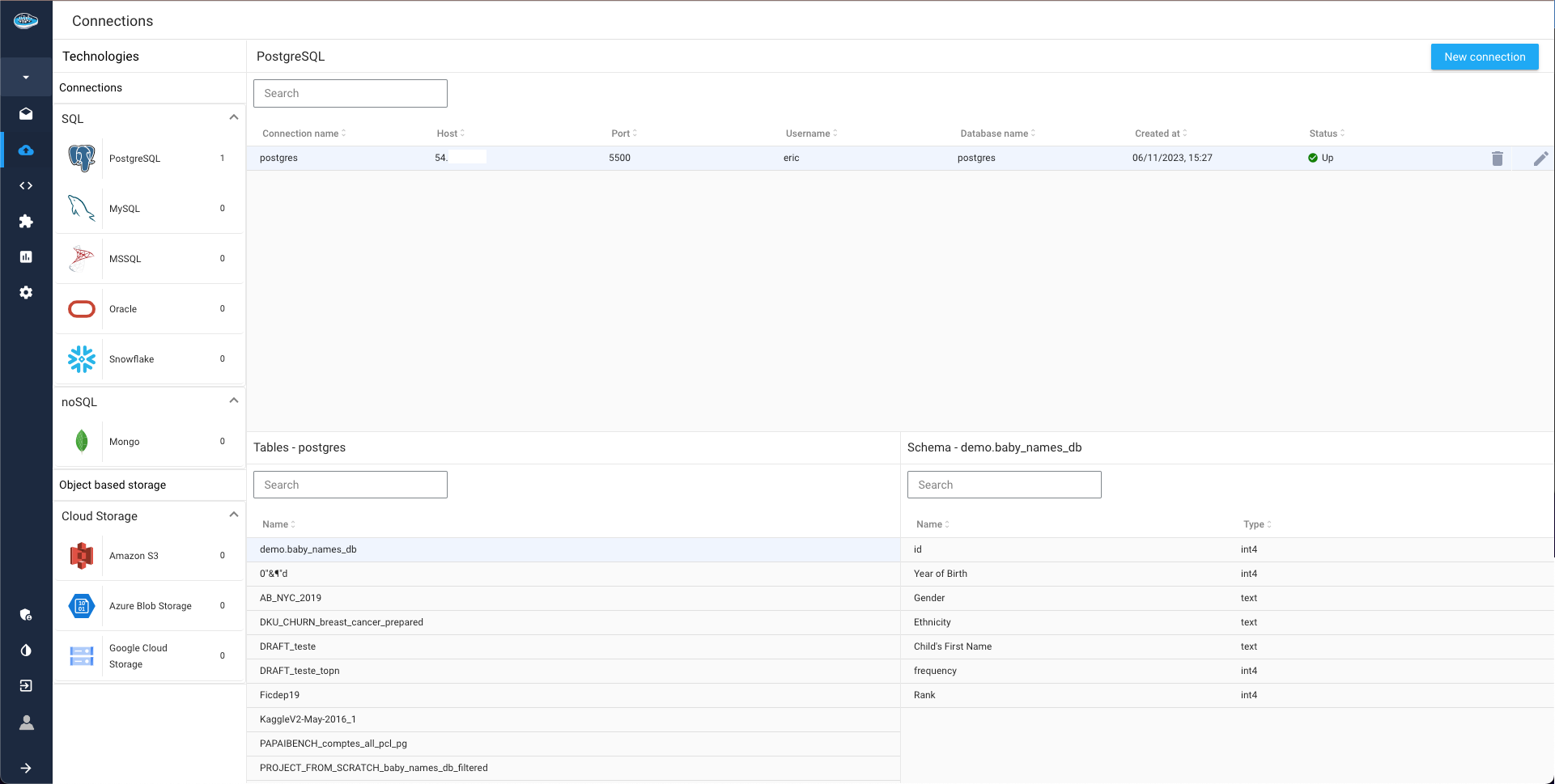
Task: Open the dropdown caret at sidebar top
Action: pyautogui.click(x=26, y=78)
